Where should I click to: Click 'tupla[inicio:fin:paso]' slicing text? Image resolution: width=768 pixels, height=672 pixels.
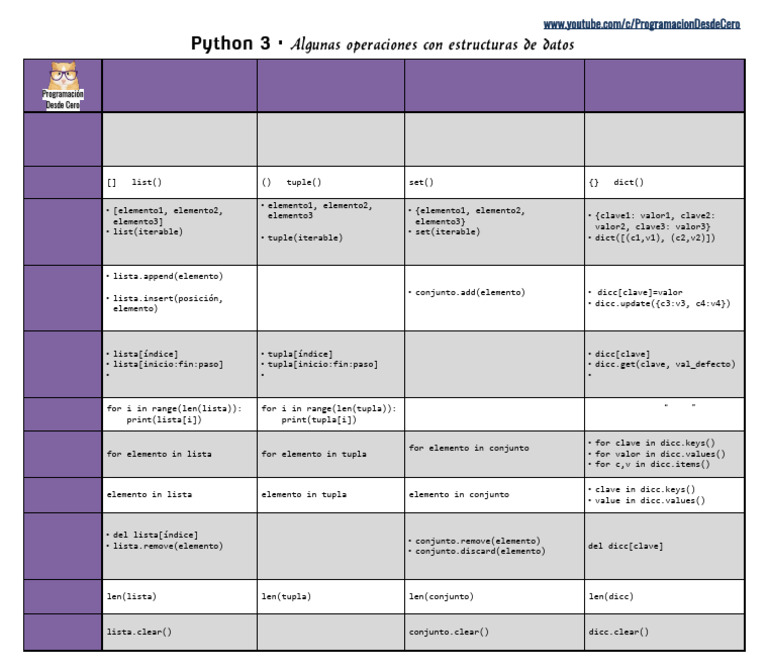tap(323, 364)
